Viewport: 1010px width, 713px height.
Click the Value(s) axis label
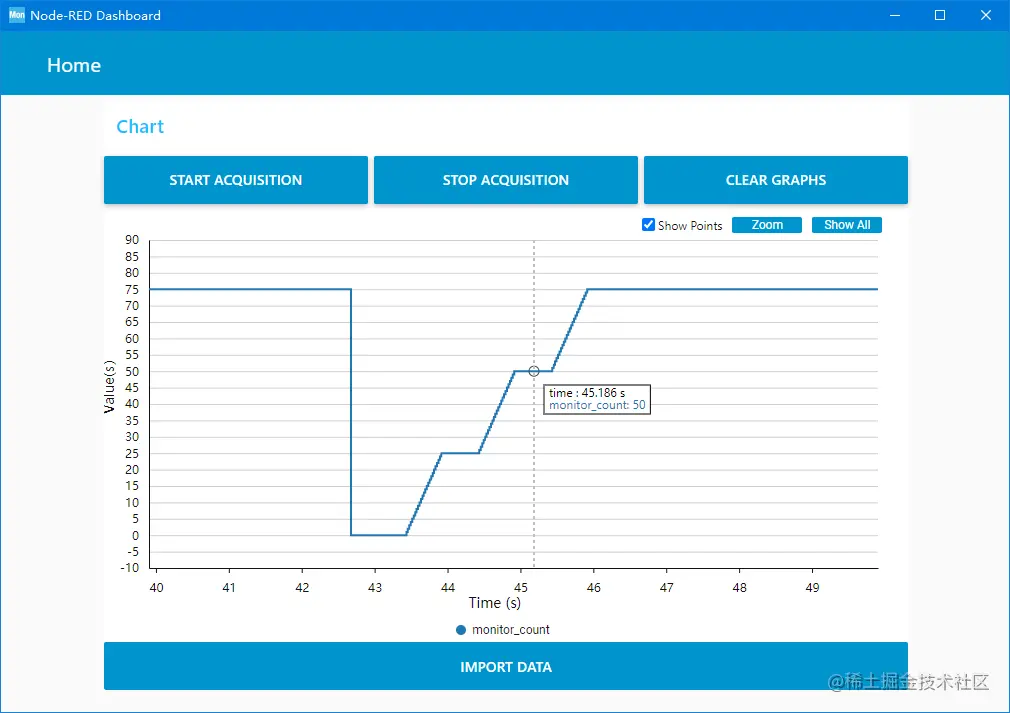pos(110,386)
